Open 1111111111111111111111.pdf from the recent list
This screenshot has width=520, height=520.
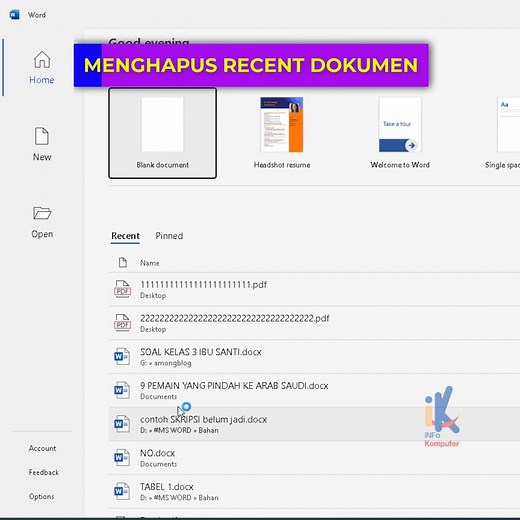tap(314, 289)
